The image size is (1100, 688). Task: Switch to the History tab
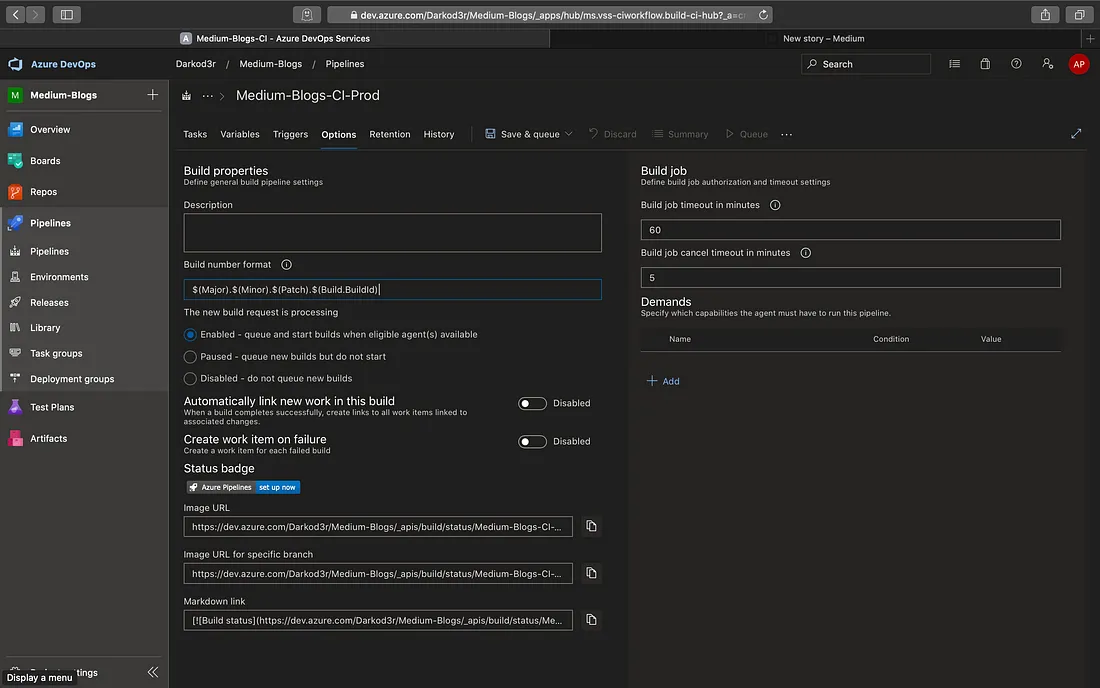point(438,134)
